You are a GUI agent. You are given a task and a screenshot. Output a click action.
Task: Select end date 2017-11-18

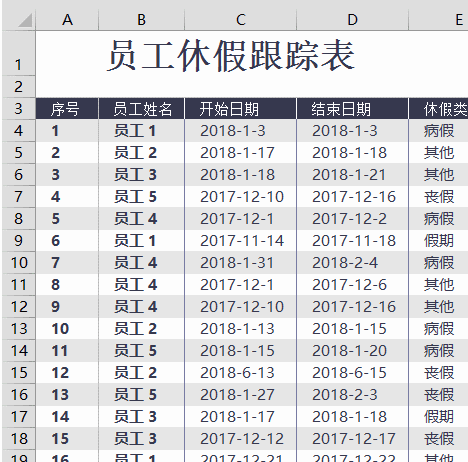click(x=352, y=241)
